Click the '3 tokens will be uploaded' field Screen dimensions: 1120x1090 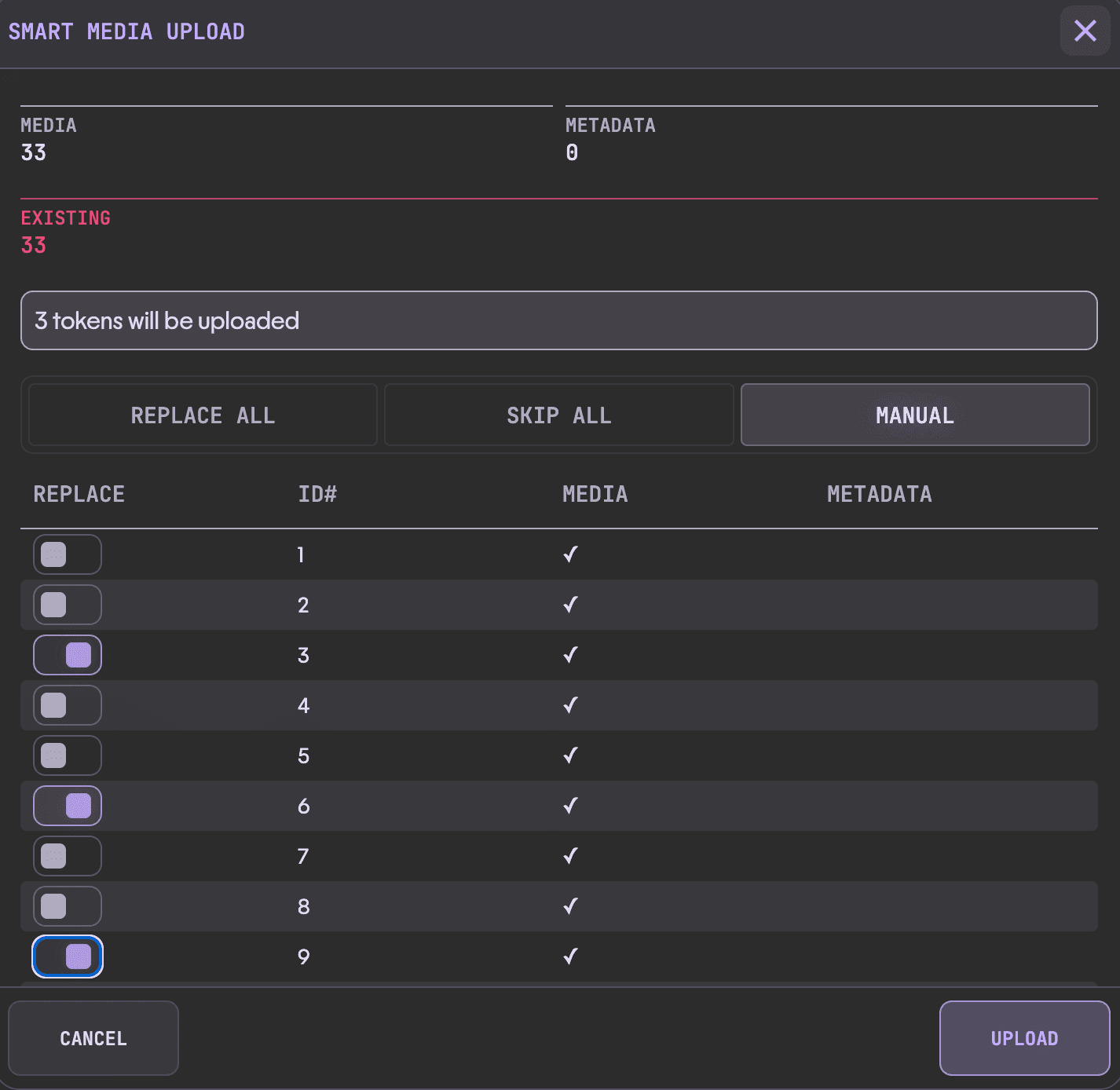coord(558,320)
